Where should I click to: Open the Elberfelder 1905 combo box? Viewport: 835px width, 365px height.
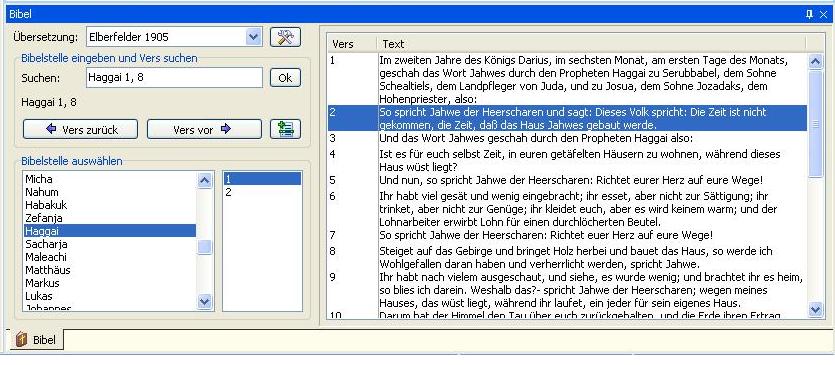click(174, 37)
